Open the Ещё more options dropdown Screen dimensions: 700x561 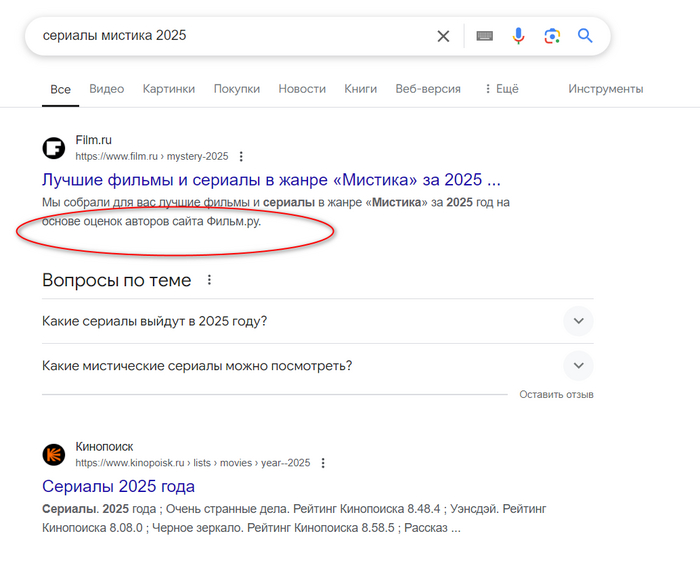(501, 89)
